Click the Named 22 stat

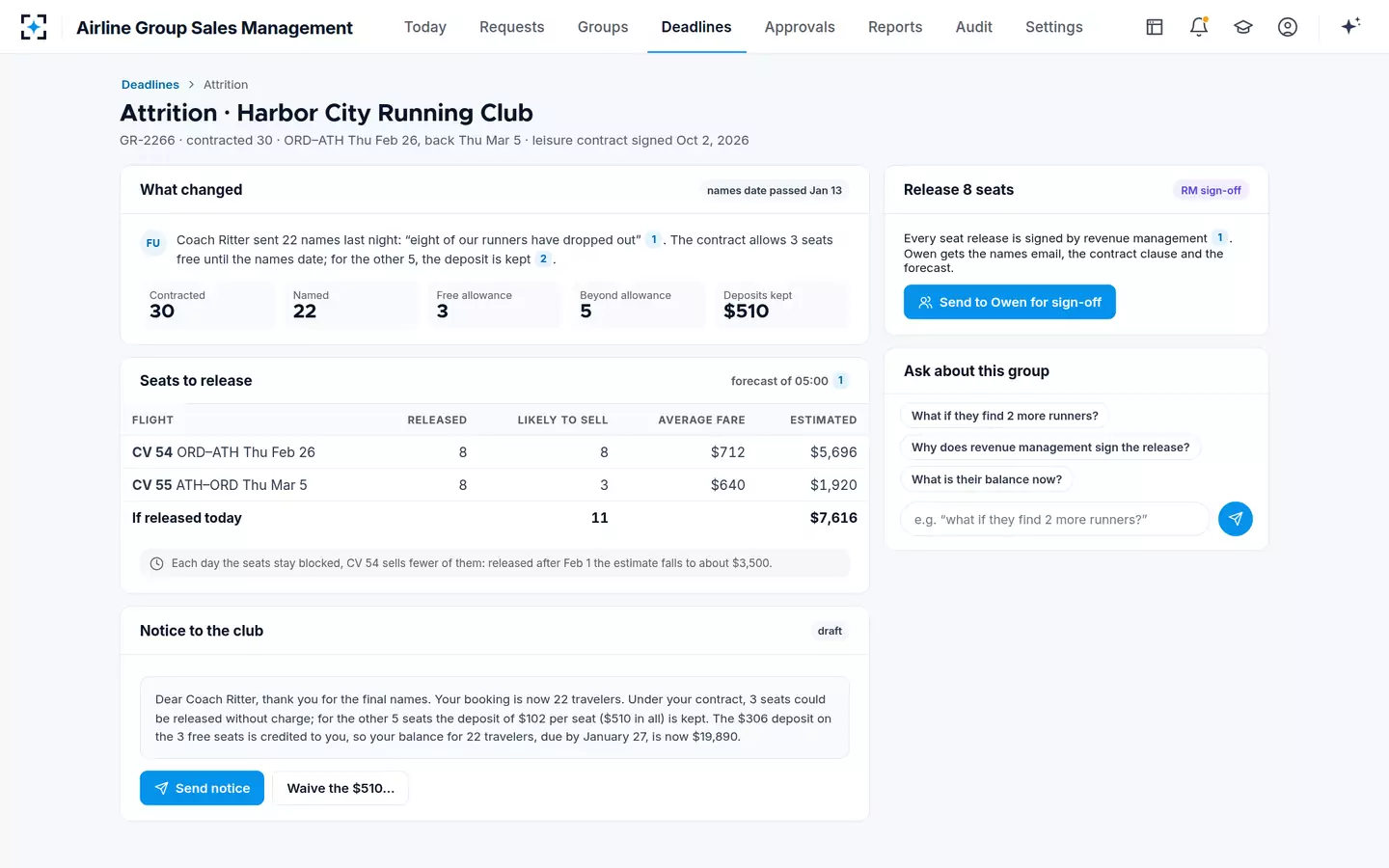pyautogui.click(x=351, y=305)
